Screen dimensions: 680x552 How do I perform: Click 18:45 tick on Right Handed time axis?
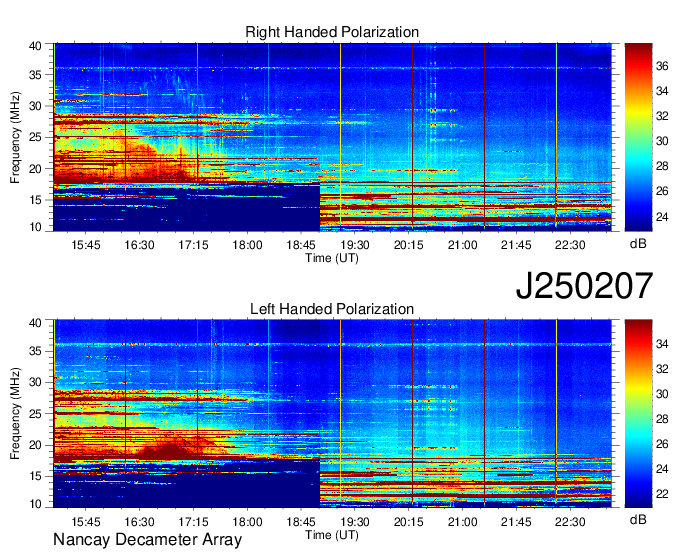[x=301, y=245]
